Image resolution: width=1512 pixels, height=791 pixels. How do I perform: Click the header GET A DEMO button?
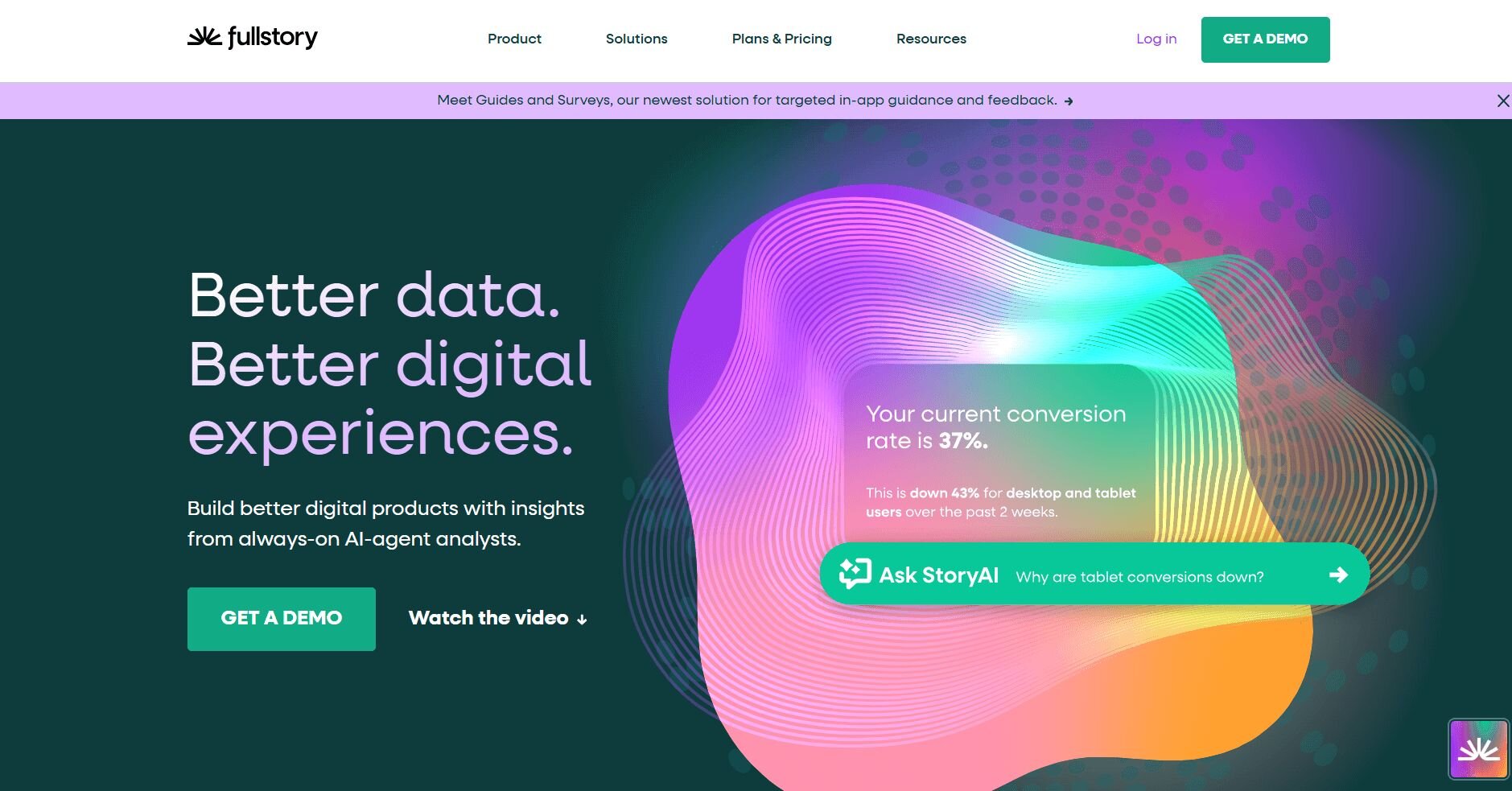click(1265, 39)
